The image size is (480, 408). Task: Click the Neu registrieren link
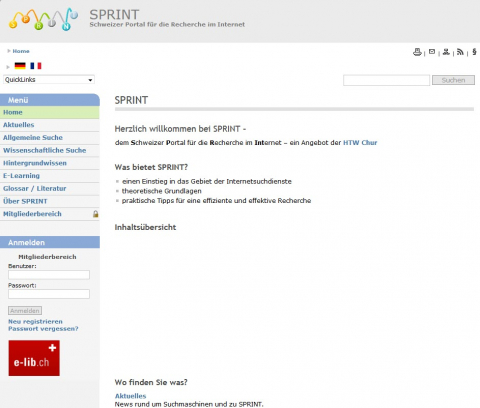[35, 321]
